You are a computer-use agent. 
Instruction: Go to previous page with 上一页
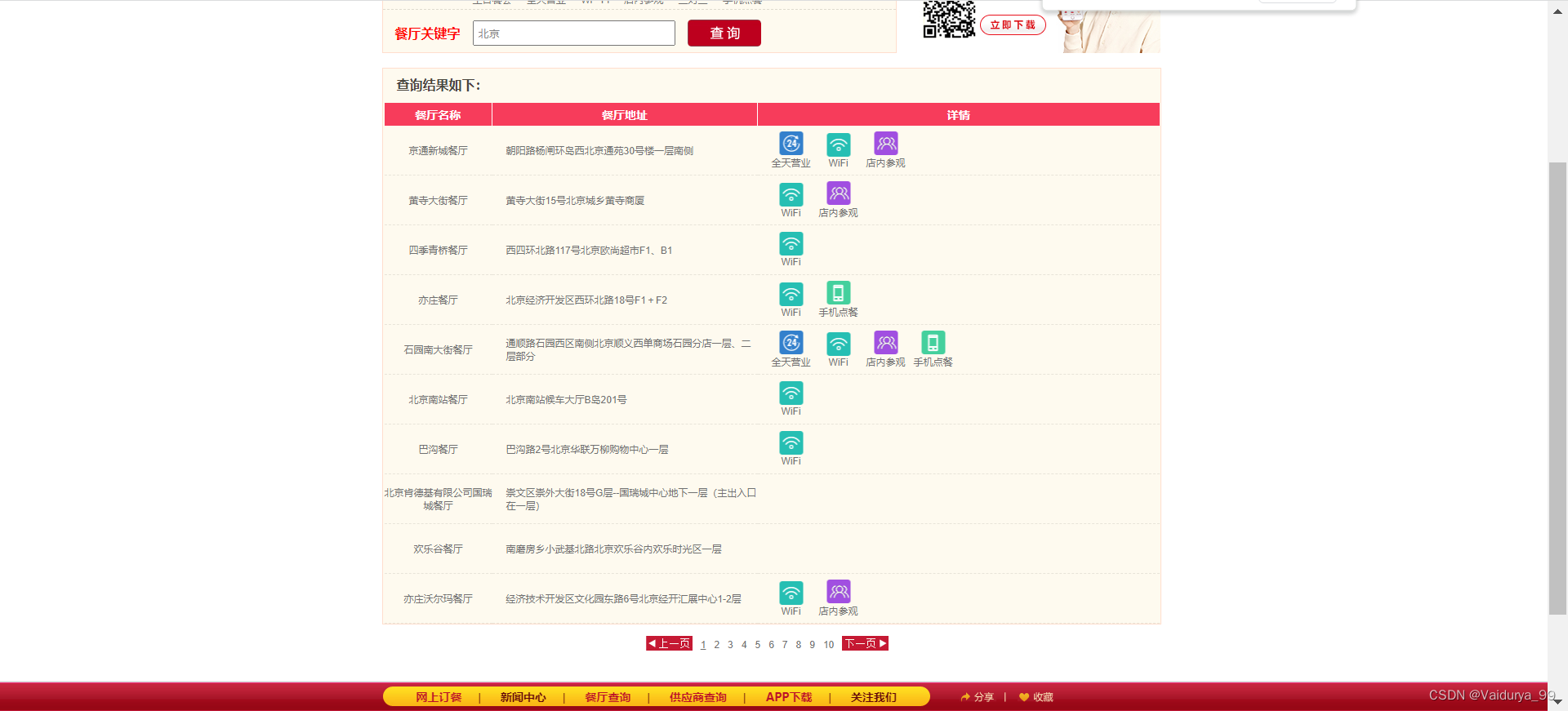click(x=669, y=643)
